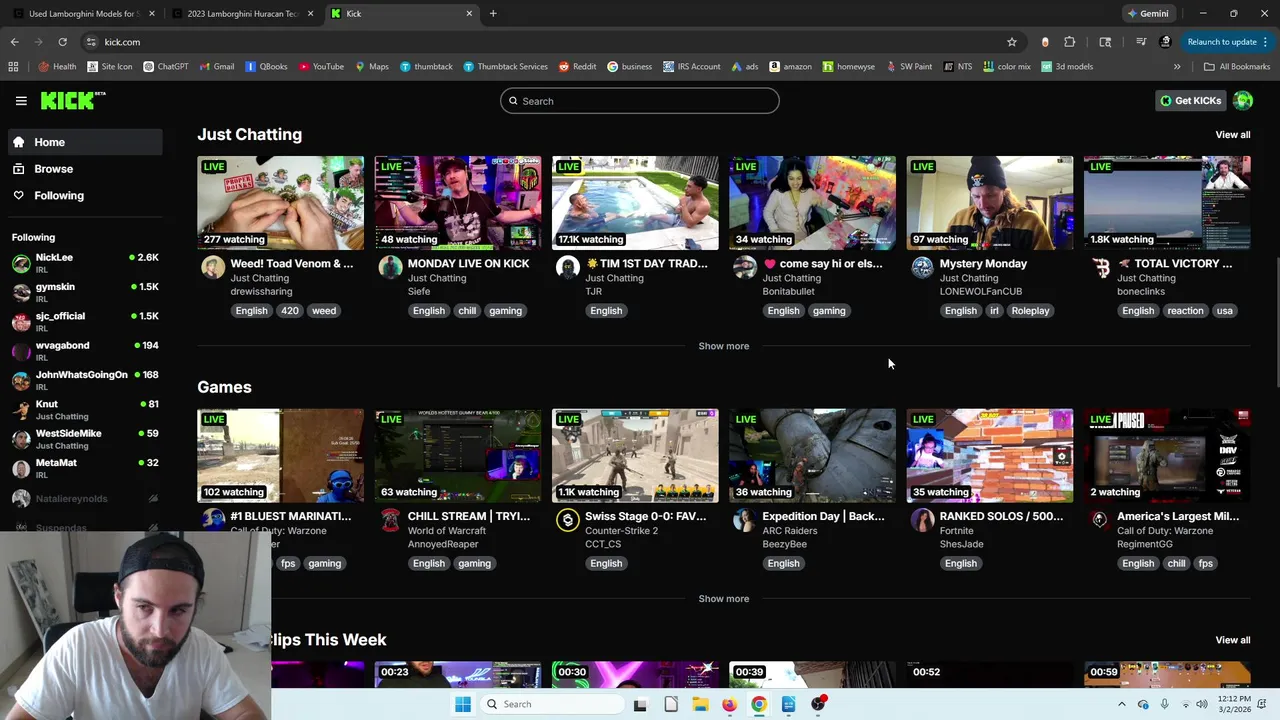Click Siefe channel avatar
This screenshot has width=1280, height=720.
click(390, 267)
